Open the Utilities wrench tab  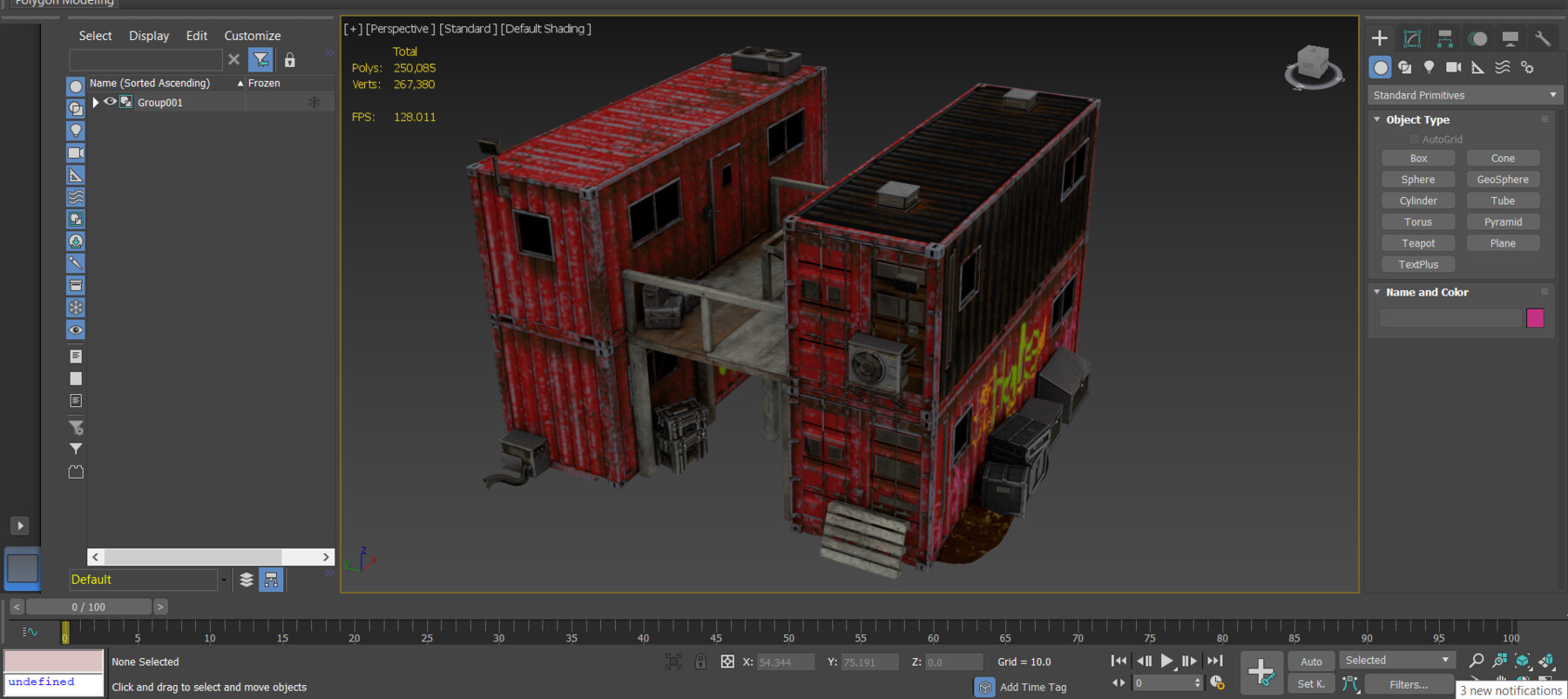pyautogui.click(x=1543, y=38)
